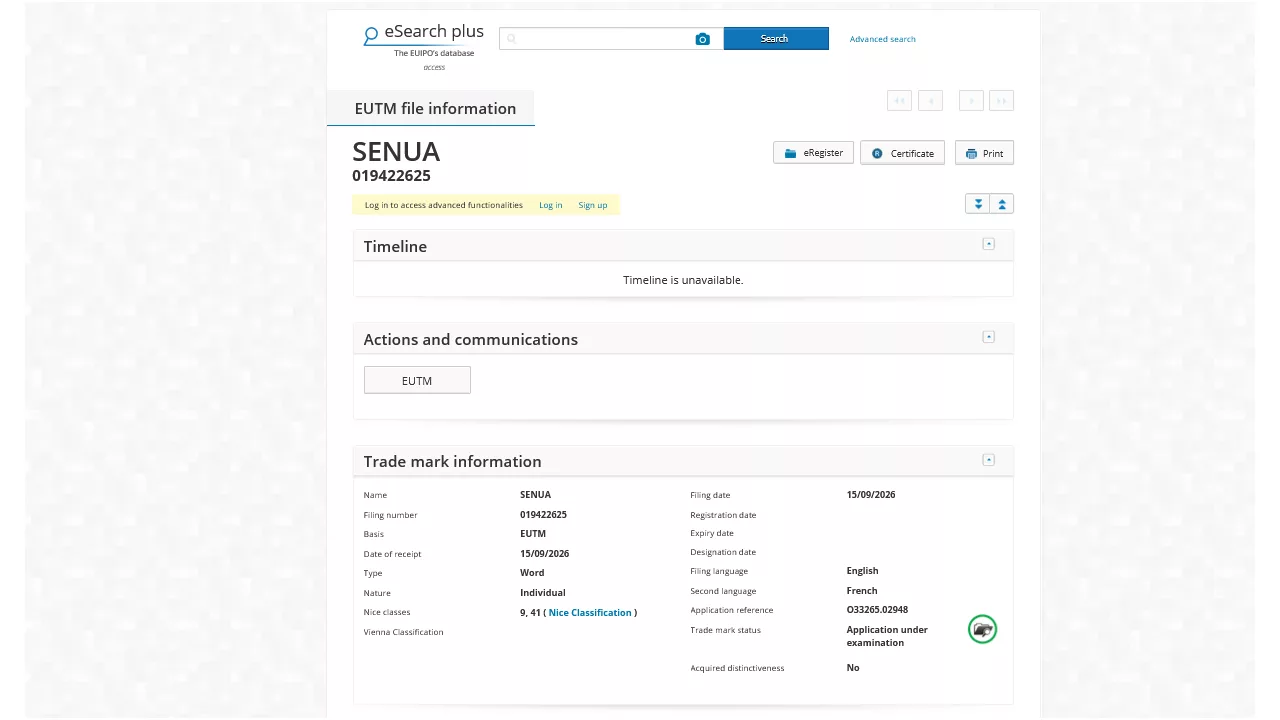Screen dimensions: 1280x720
Task: Expand all sections with double-down arrow
Action: click(978, 204)
